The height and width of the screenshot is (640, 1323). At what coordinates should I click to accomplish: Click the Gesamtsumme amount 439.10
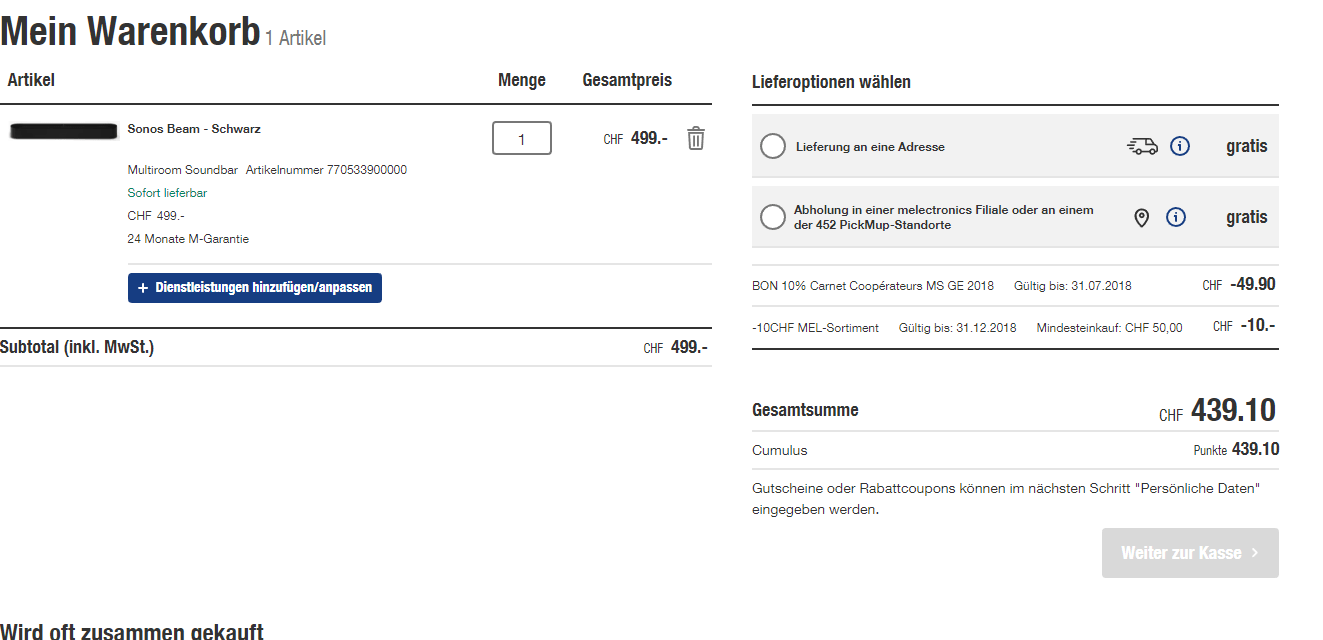[1232, 410]
